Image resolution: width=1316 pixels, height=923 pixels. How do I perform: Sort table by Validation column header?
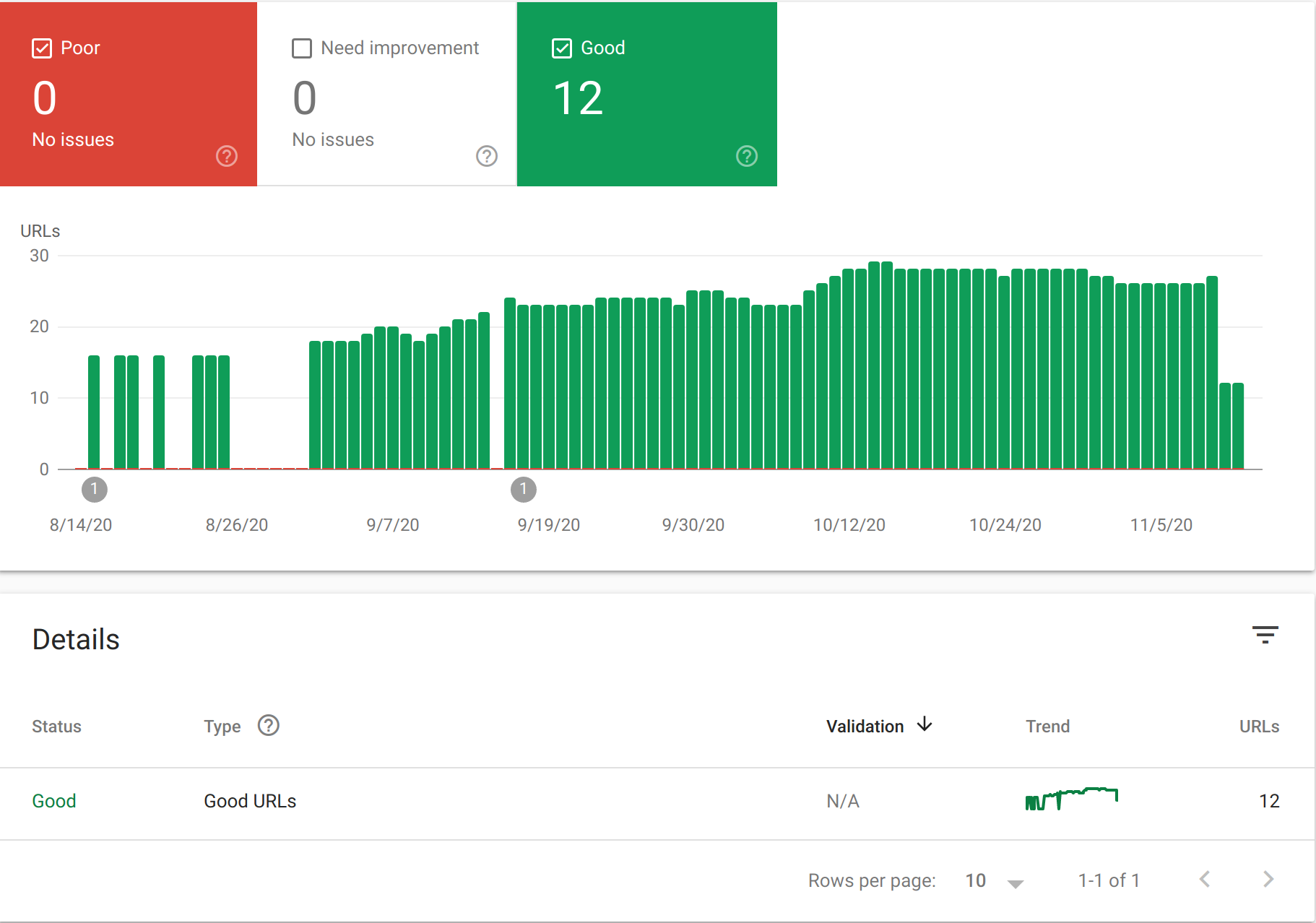[865, 727]
